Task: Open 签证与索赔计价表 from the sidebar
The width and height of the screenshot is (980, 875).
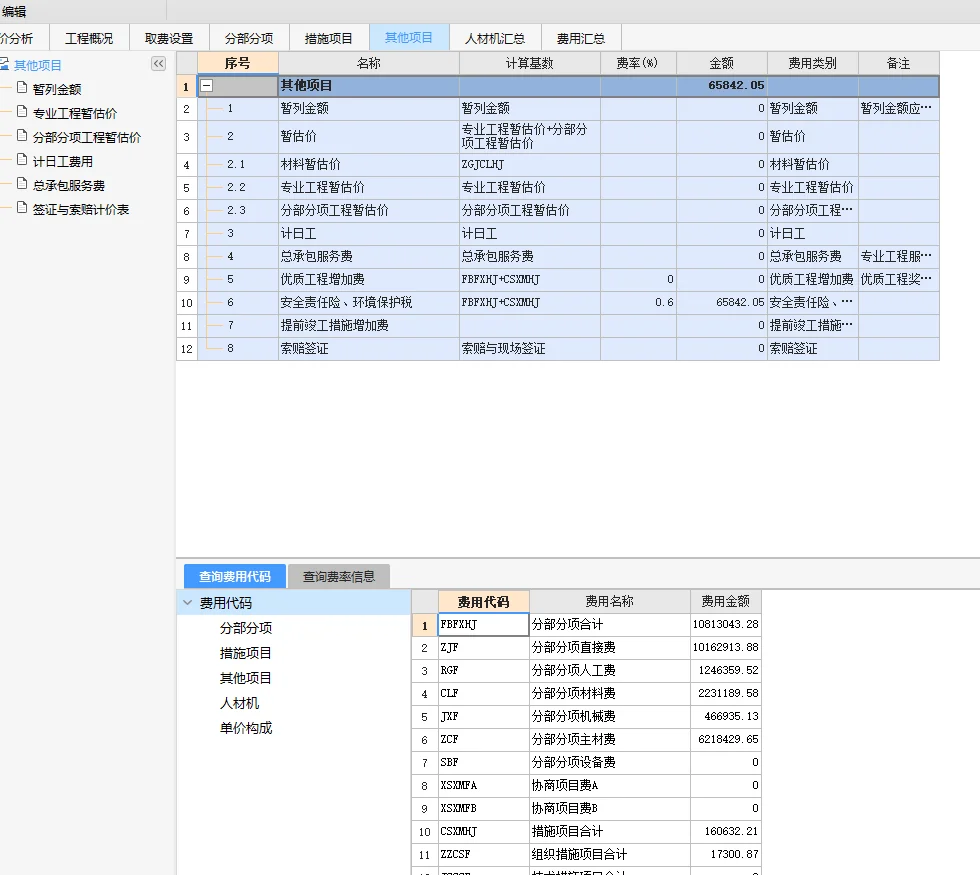Action: pos(22,208)
